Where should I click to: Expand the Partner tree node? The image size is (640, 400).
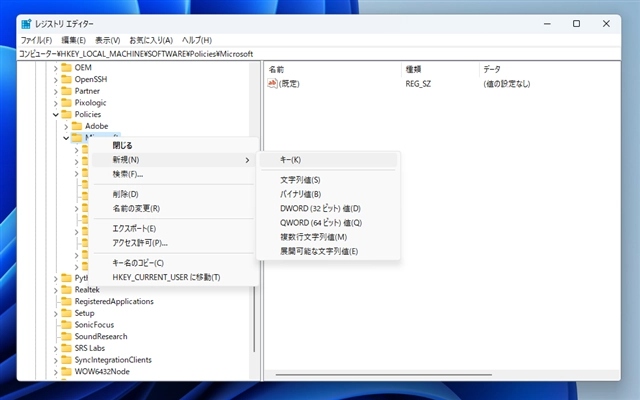56,92
